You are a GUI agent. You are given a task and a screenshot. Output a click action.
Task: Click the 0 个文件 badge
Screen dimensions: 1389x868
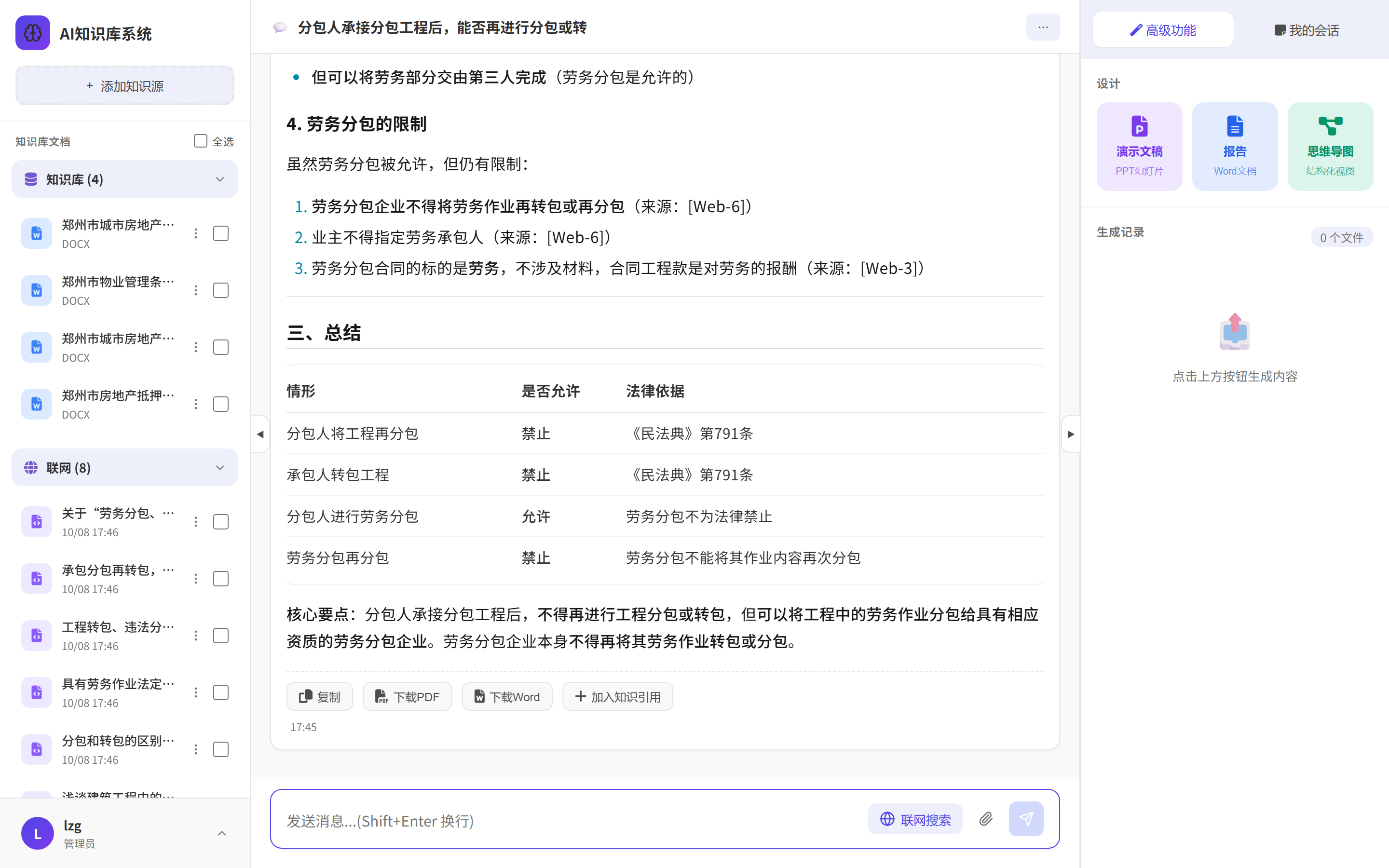pos(1341,237)
